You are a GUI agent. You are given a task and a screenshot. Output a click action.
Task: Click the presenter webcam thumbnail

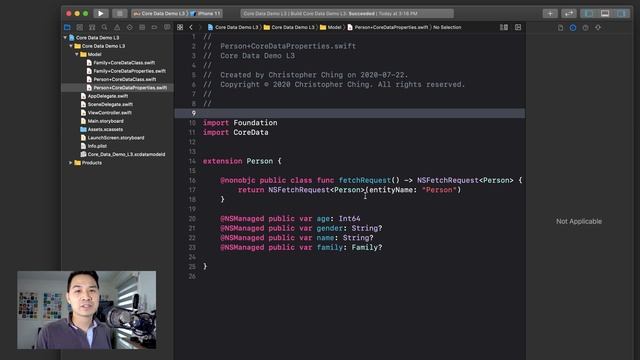tap(87, 310)
